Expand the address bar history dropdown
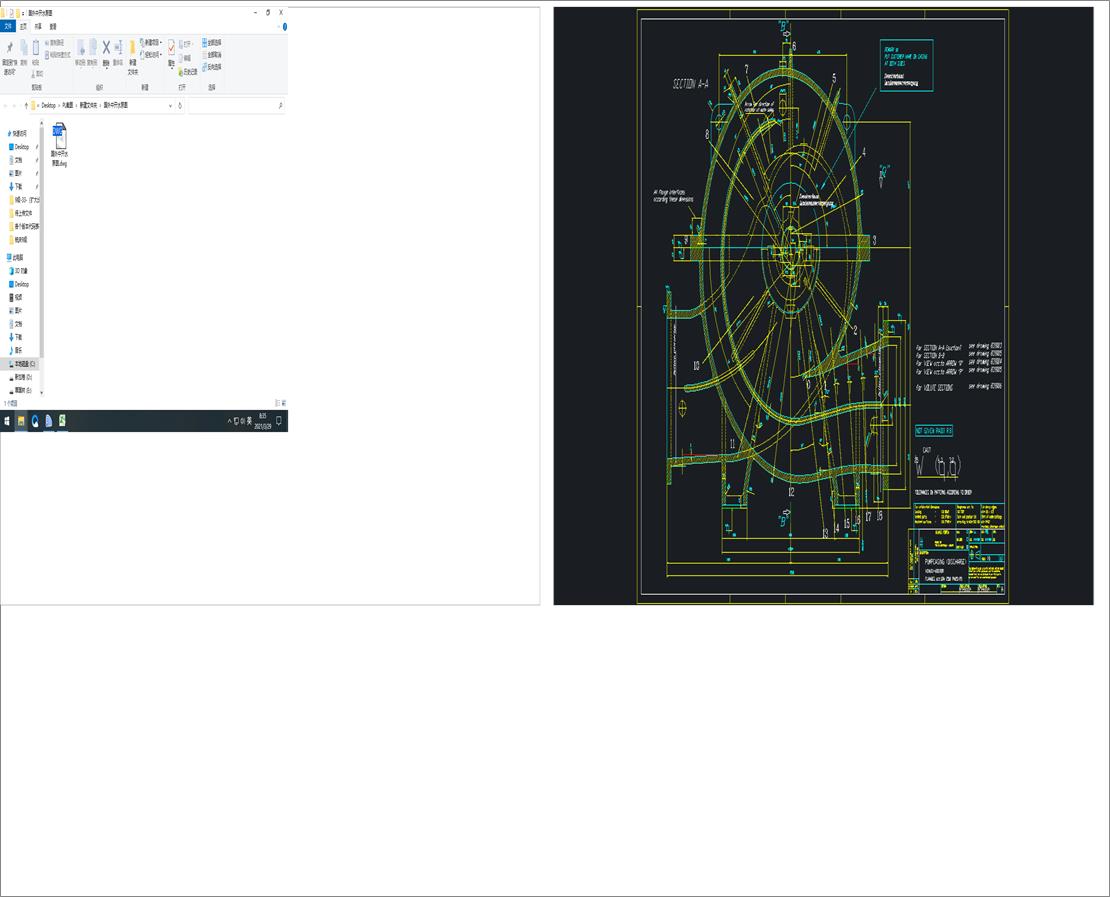This screenshot has width=1110, height=897. (x=170, y=105)
